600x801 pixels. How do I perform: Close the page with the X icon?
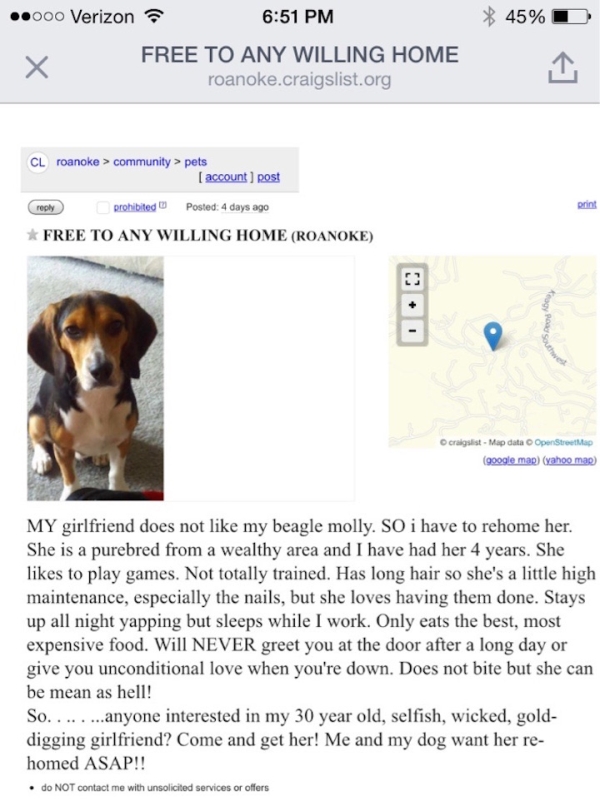pos(37,67)
